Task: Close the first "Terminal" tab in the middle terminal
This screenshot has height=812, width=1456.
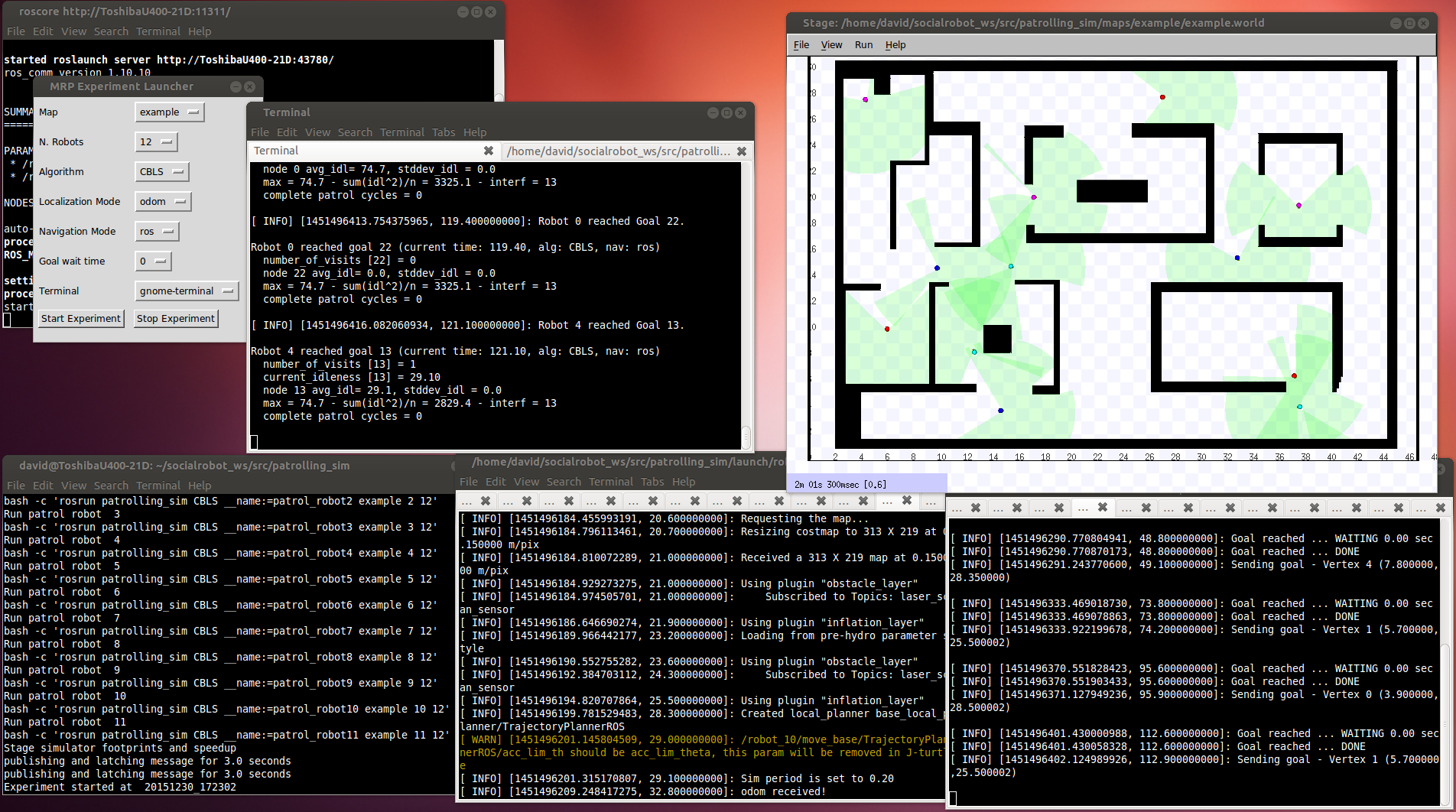Action: click(x=489, y=151)
